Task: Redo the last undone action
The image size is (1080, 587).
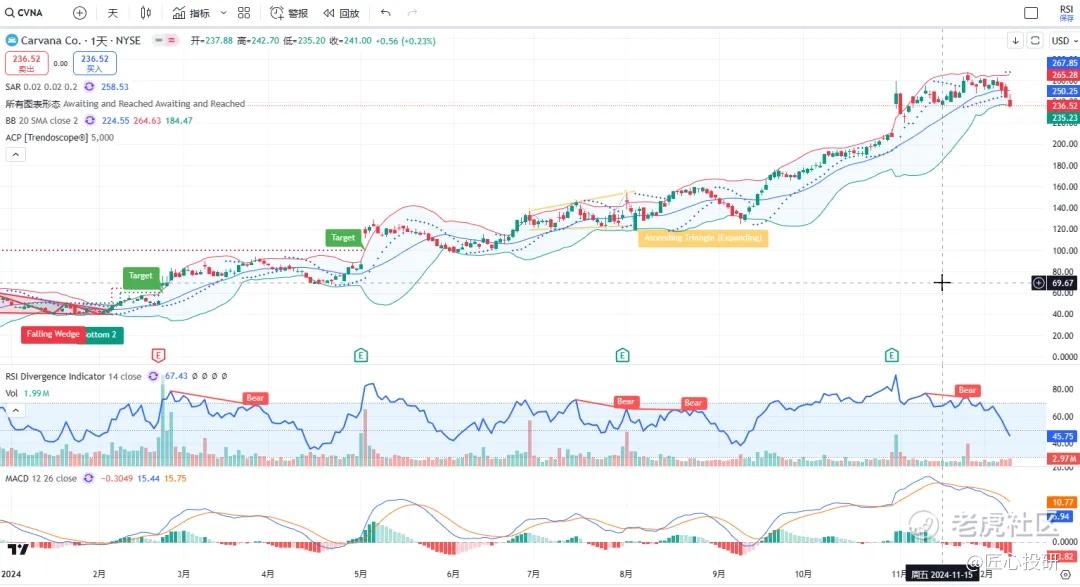Action: 412,12
